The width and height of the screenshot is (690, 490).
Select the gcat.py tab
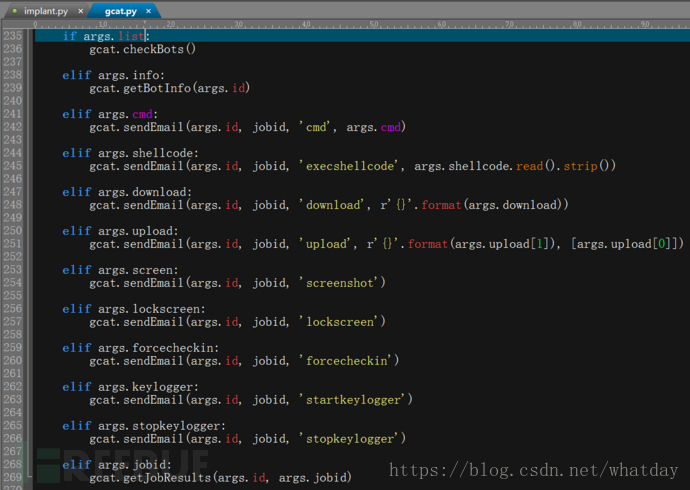pyautogui.click(x=121, y=11)
